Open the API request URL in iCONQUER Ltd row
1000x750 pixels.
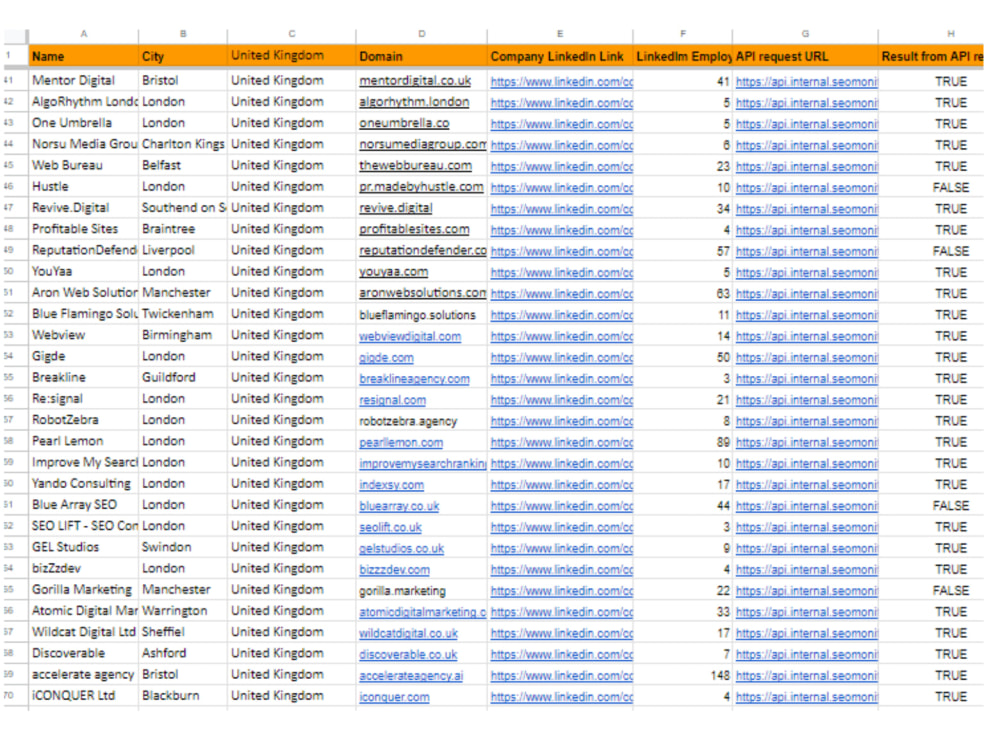pyautogui.click(x=806, y=696)
